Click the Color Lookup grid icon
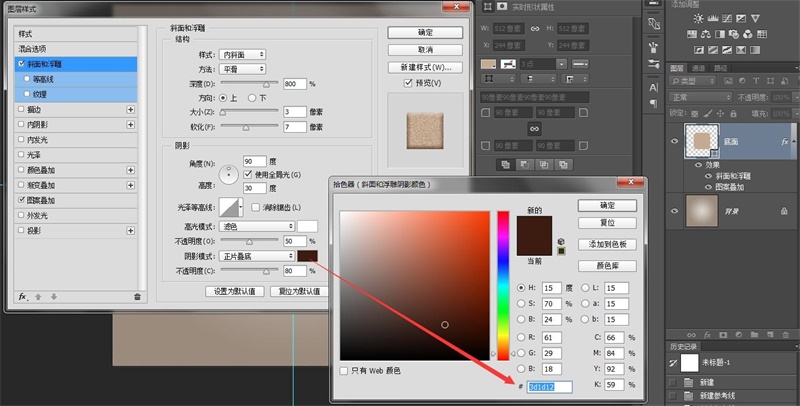The height and width of the screenshot is (406, 800). [761, 34]
